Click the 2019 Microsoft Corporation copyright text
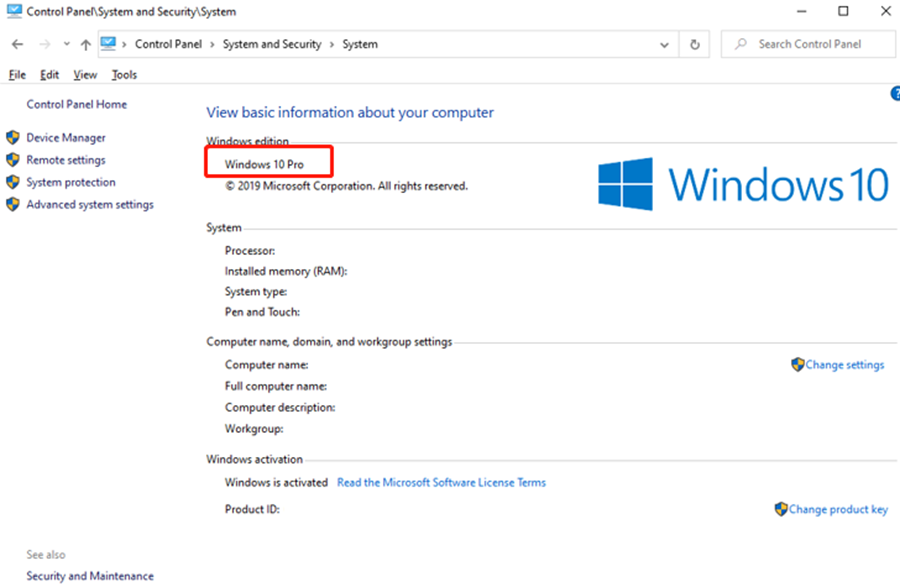The width and height of the screenshot is (900, 587). [x=346, y=186]
